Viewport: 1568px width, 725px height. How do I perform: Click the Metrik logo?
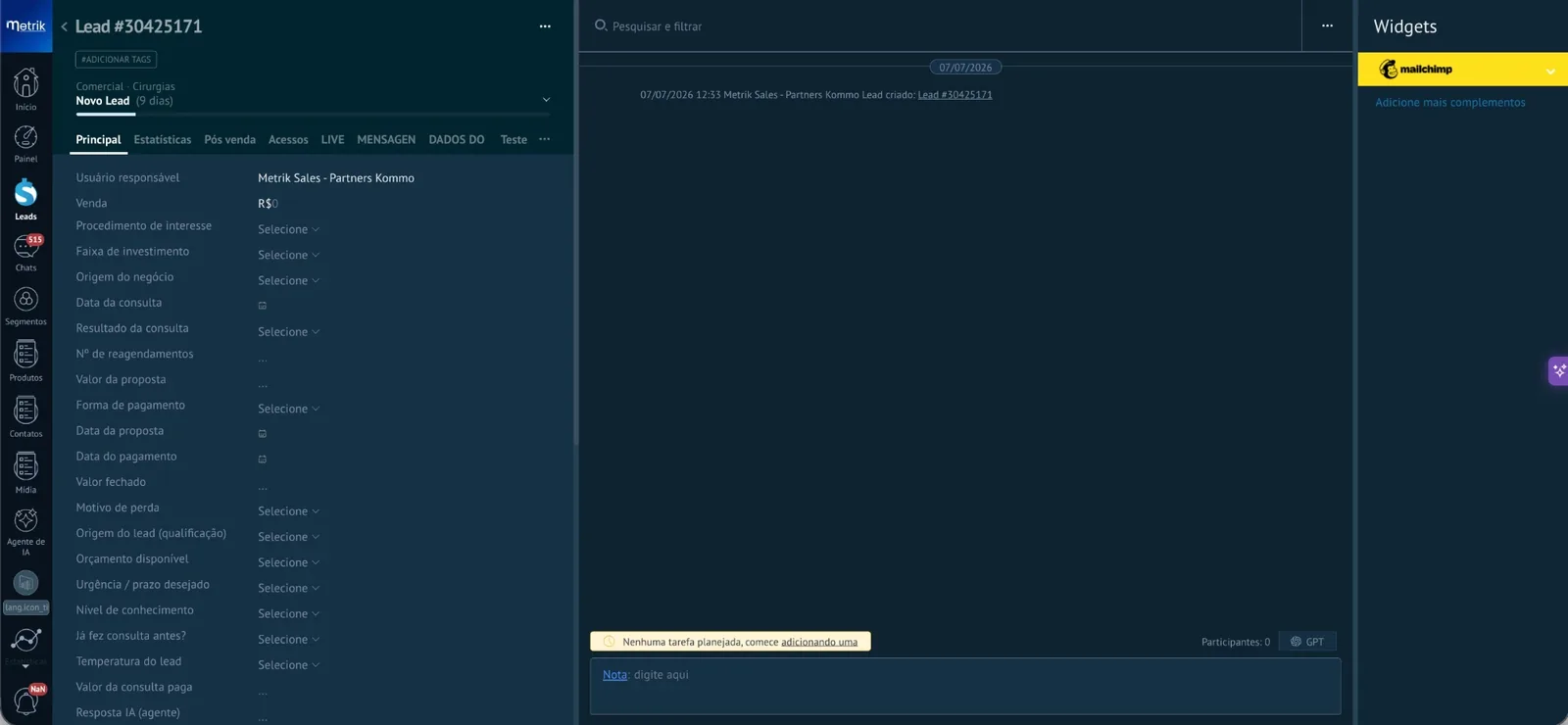(x=25, y=25)
